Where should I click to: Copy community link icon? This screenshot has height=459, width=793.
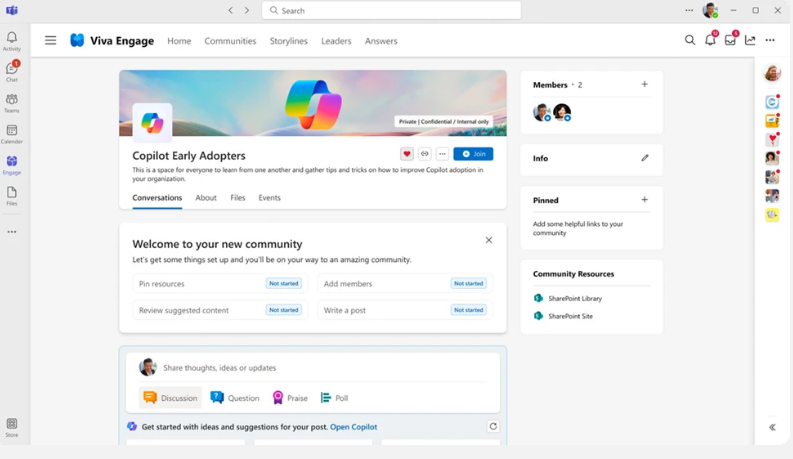tap(425, 154)
